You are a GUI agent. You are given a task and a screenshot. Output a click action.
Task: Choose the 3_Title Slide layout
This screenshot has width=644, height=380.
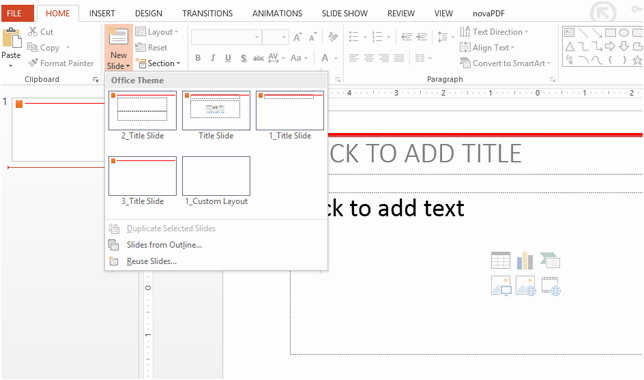tap(143, 181)
